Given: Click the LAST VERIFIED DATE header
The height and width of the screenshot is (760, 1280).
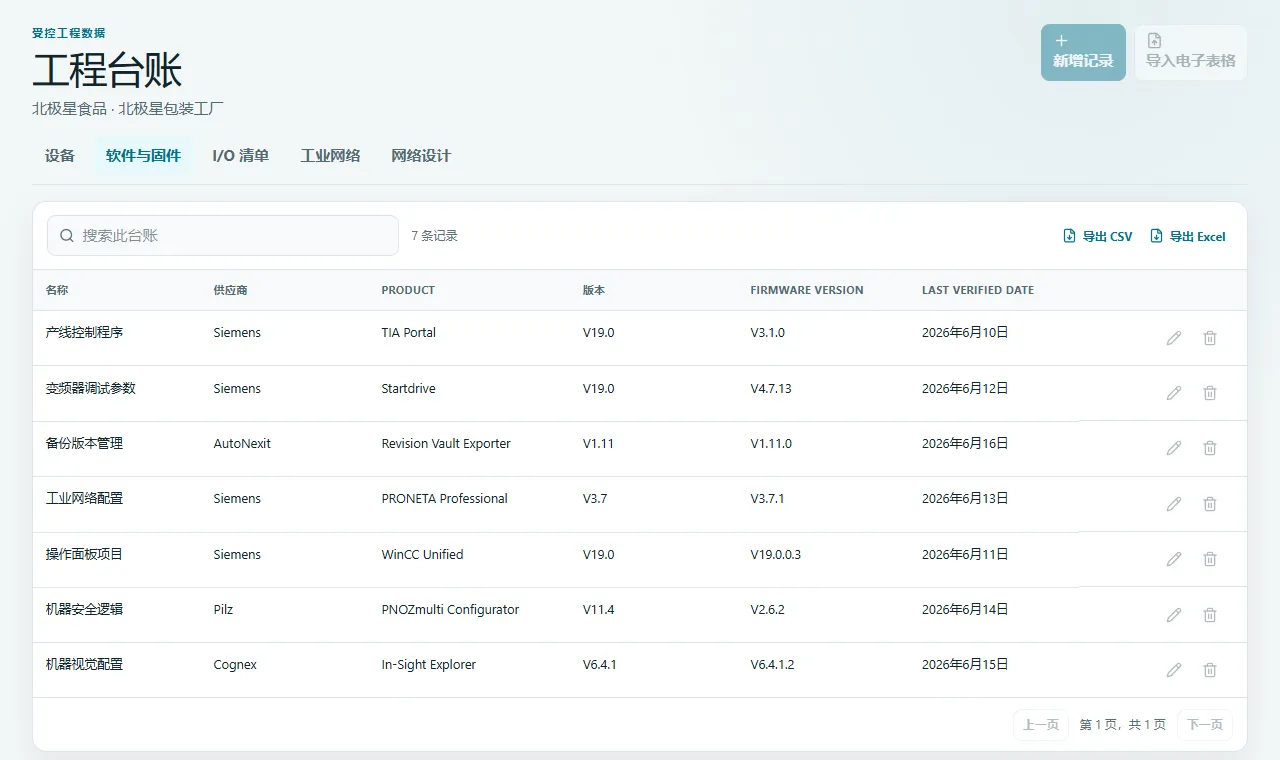Looking at the screenshot, I should point(978,290).
